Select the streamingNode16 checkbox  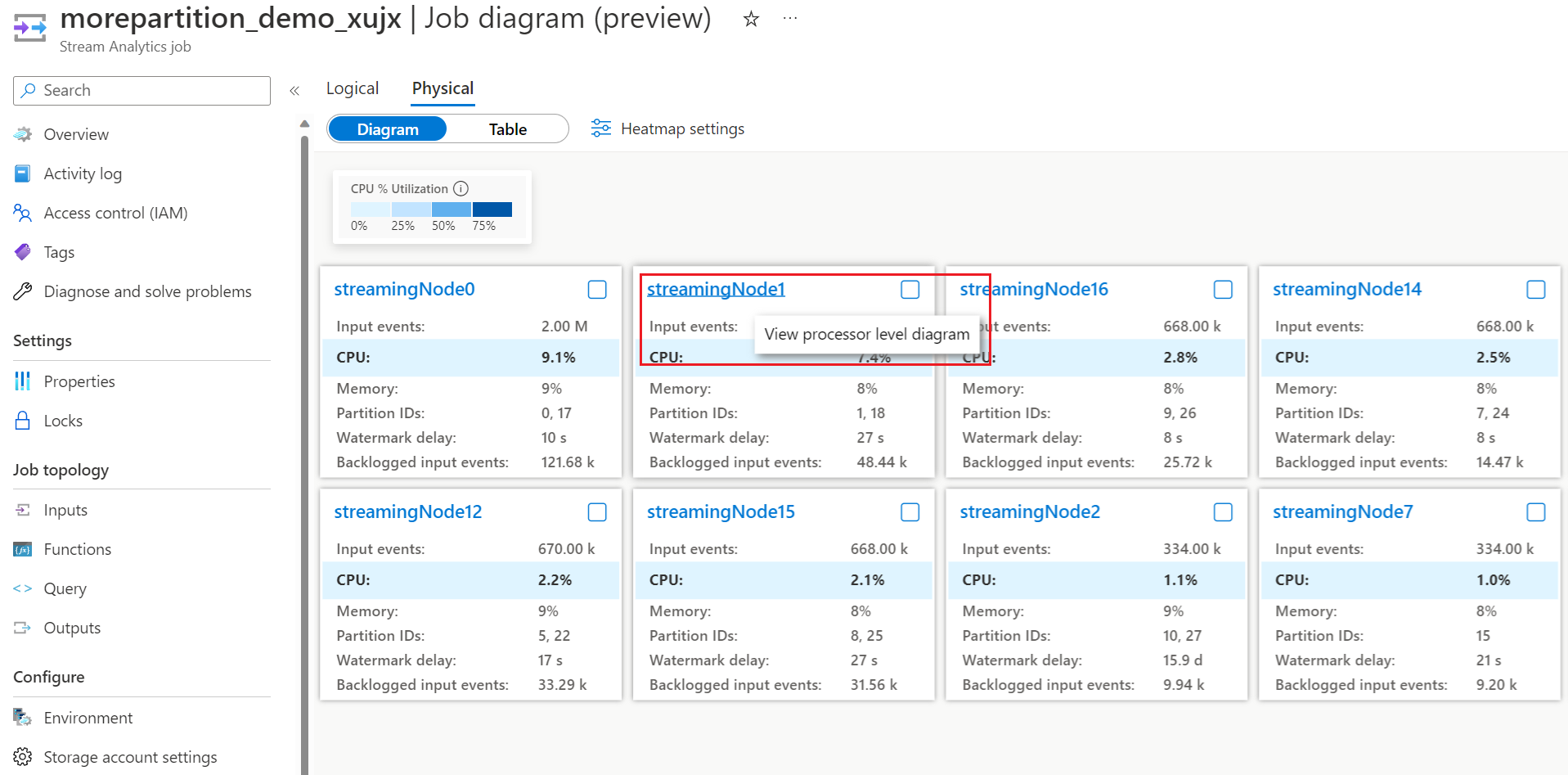[1223, 290]
